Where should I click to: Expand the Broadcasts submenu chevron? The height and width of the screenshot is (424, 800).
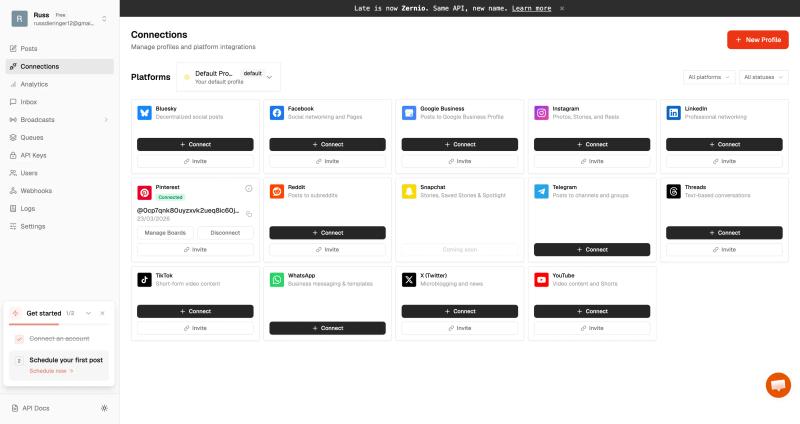point(106,120)
